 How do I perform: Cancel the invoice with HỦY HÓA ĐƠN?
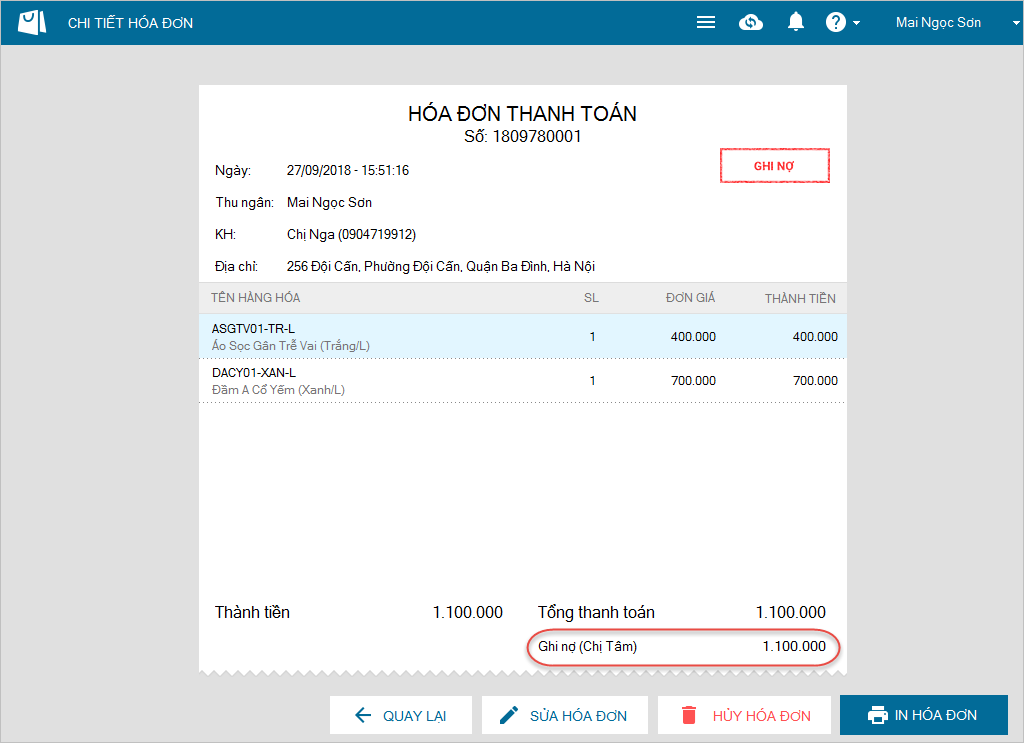(x=744, y=715)
